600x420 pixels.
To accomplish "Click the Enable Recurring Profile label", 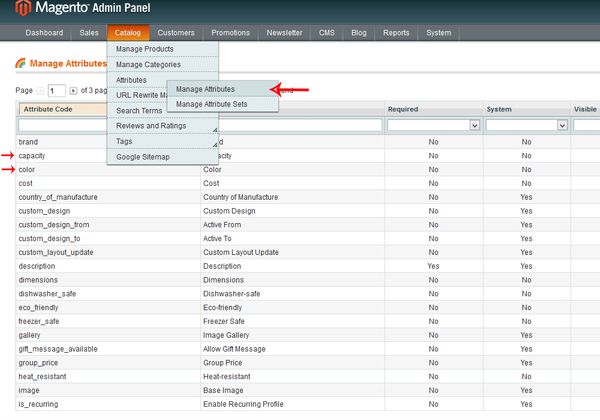I will [x=243, y=404].
